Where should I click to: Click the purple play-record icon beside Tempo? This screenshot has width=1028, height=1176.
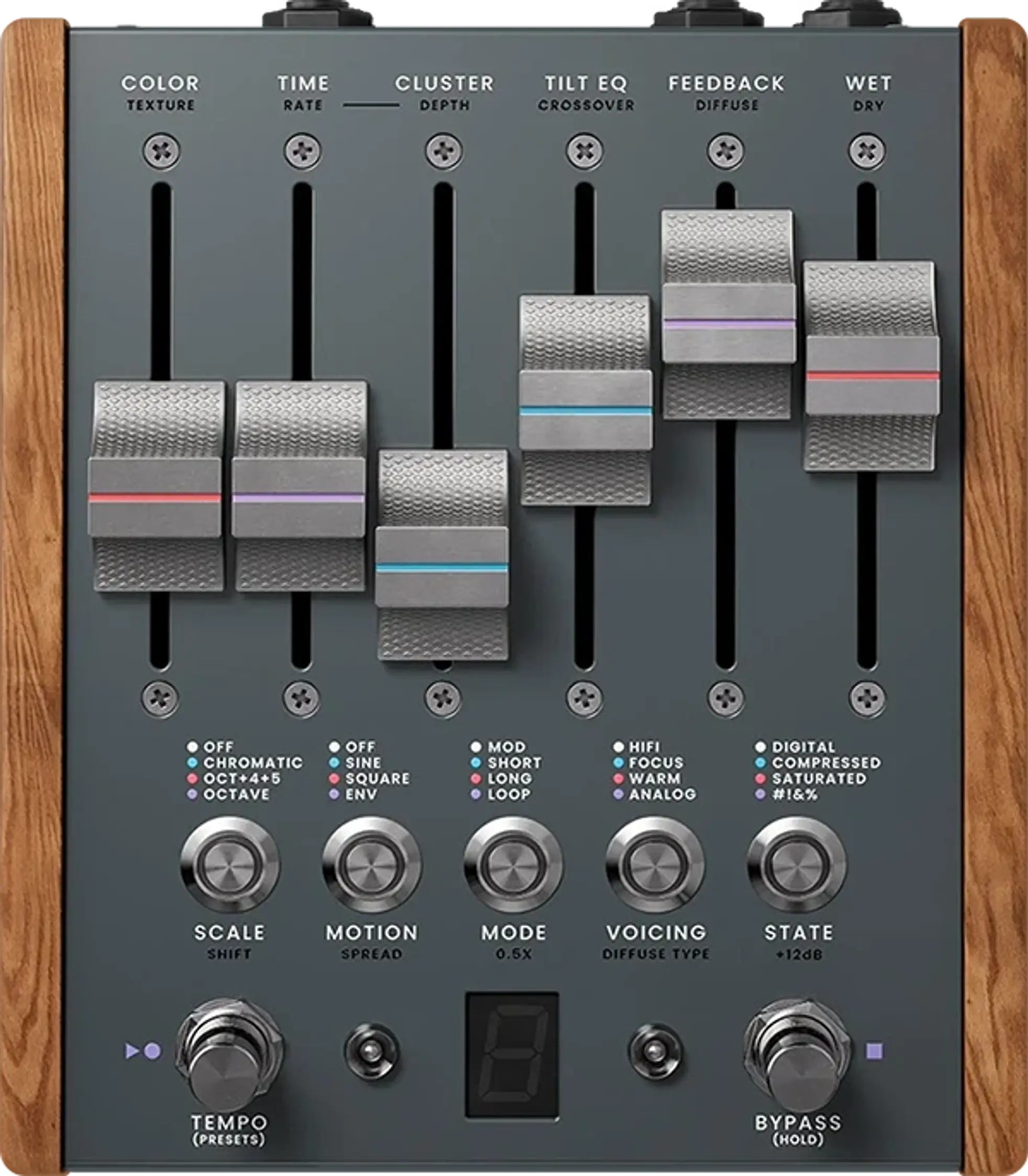tap(143, 1051)
